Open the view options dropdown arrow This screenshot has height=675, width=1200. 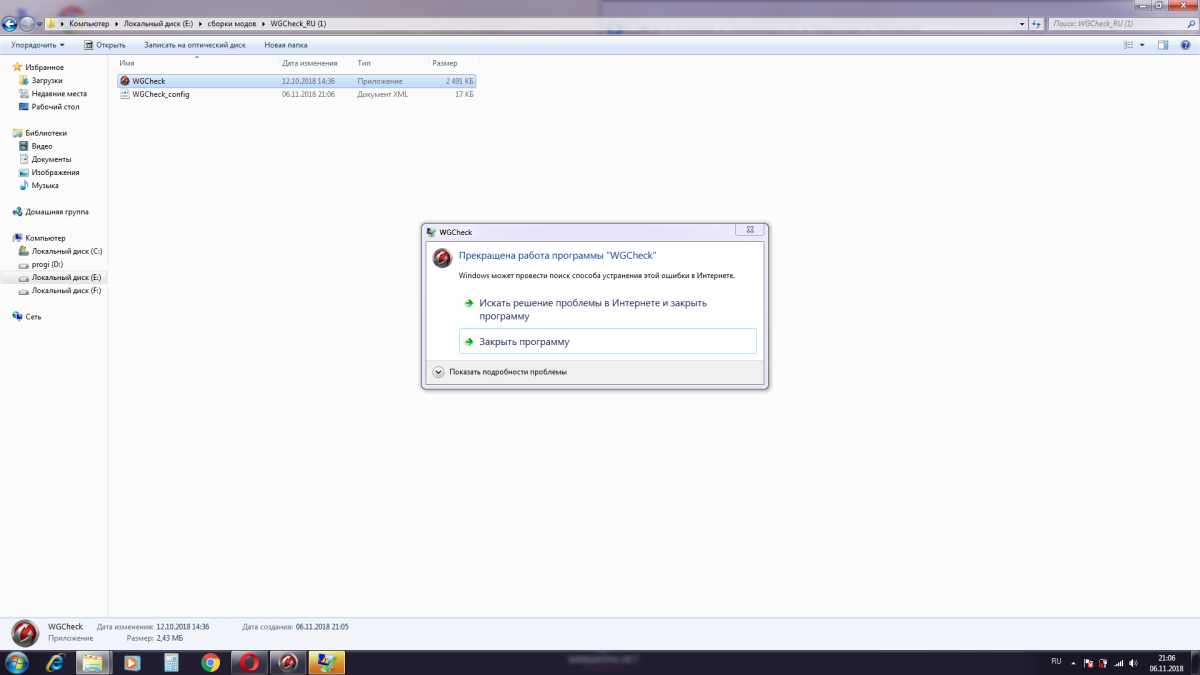[1142, 45]
